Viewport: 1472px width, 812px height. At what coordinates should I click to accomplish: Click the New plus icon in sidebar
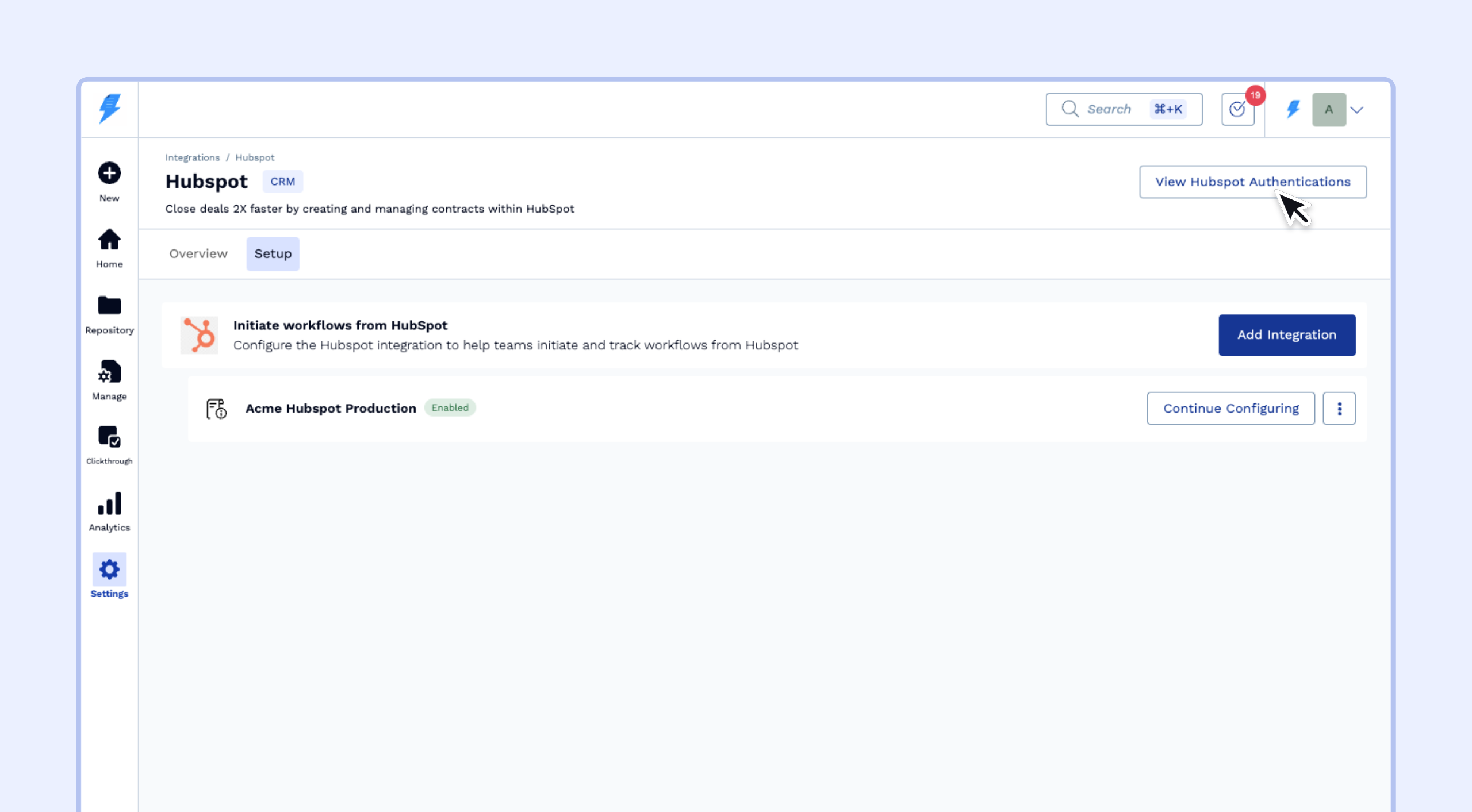click(109, 174)
